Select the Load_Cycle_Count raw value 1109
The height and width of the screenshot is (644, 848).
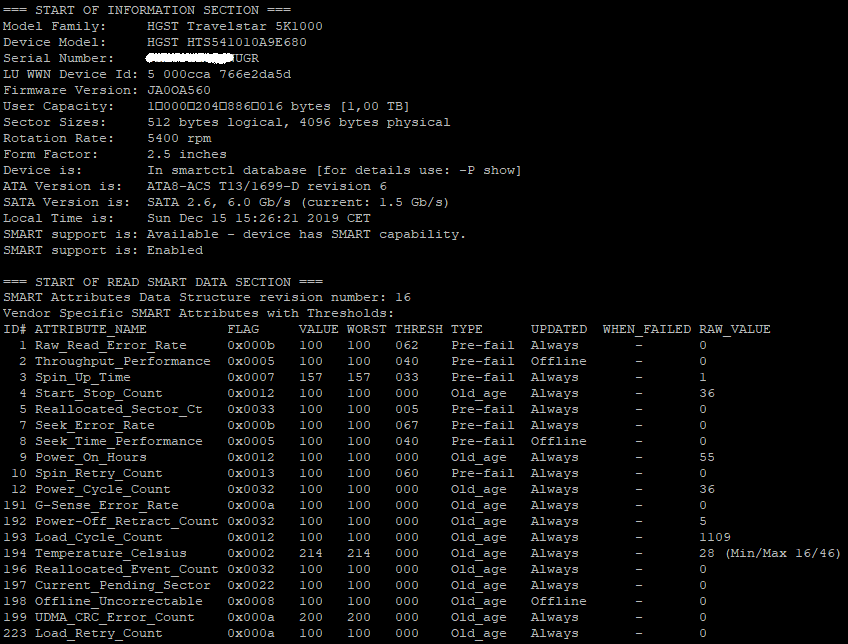pos(714,537)
